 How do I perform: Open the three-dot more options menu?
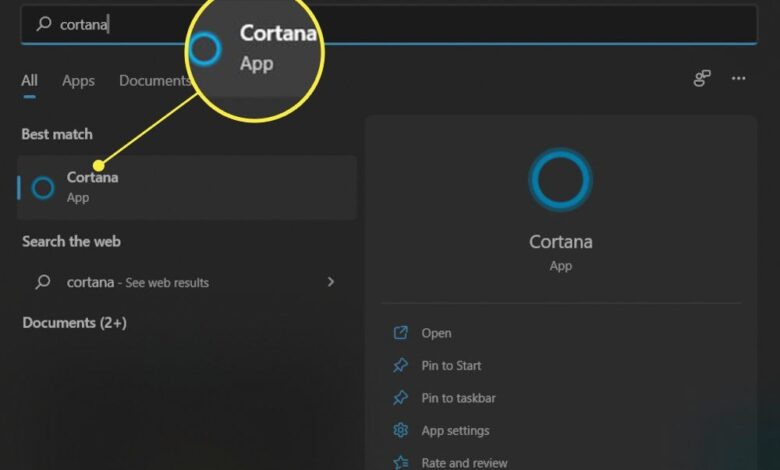tap(738, 78)
